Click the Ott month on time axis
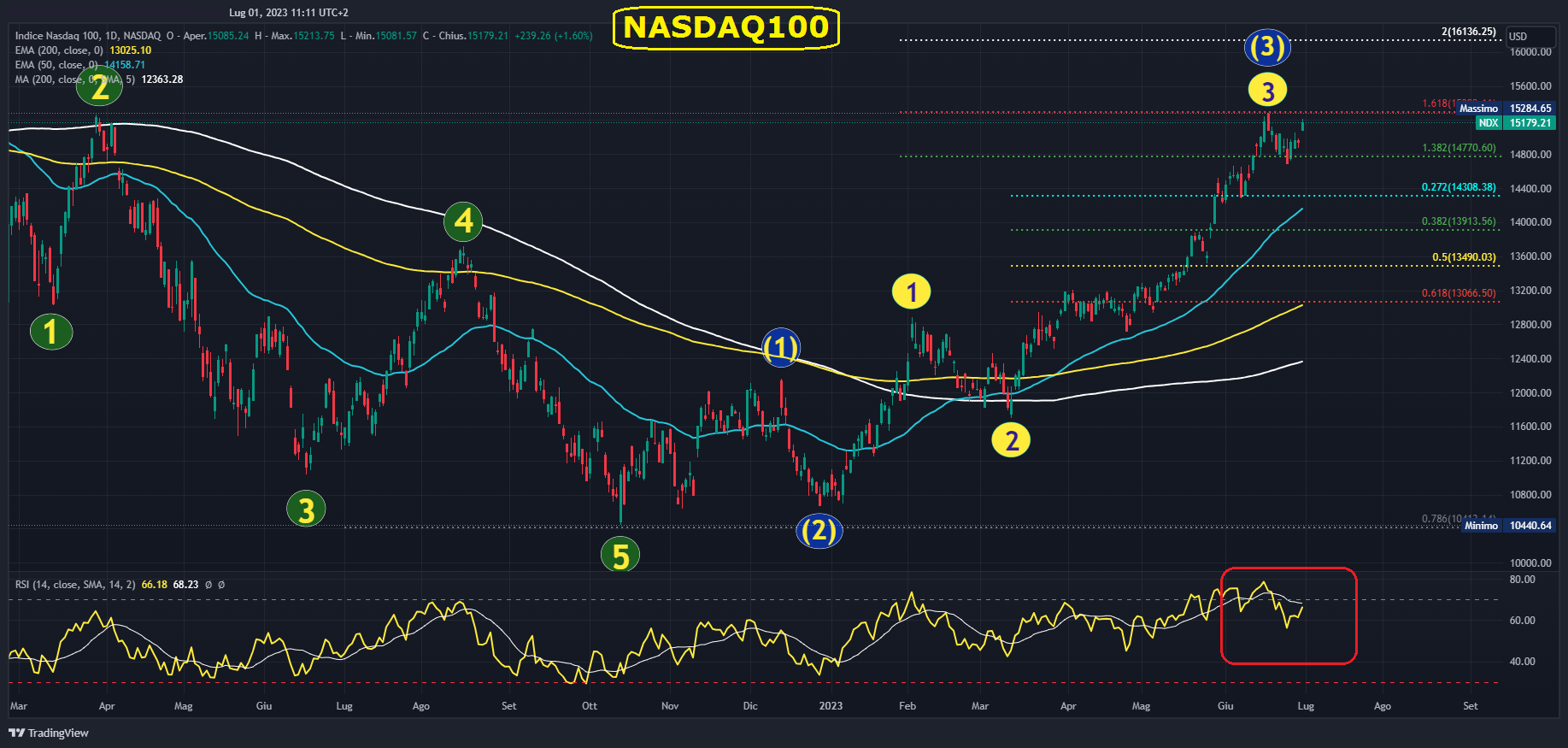 pos(590,706)
